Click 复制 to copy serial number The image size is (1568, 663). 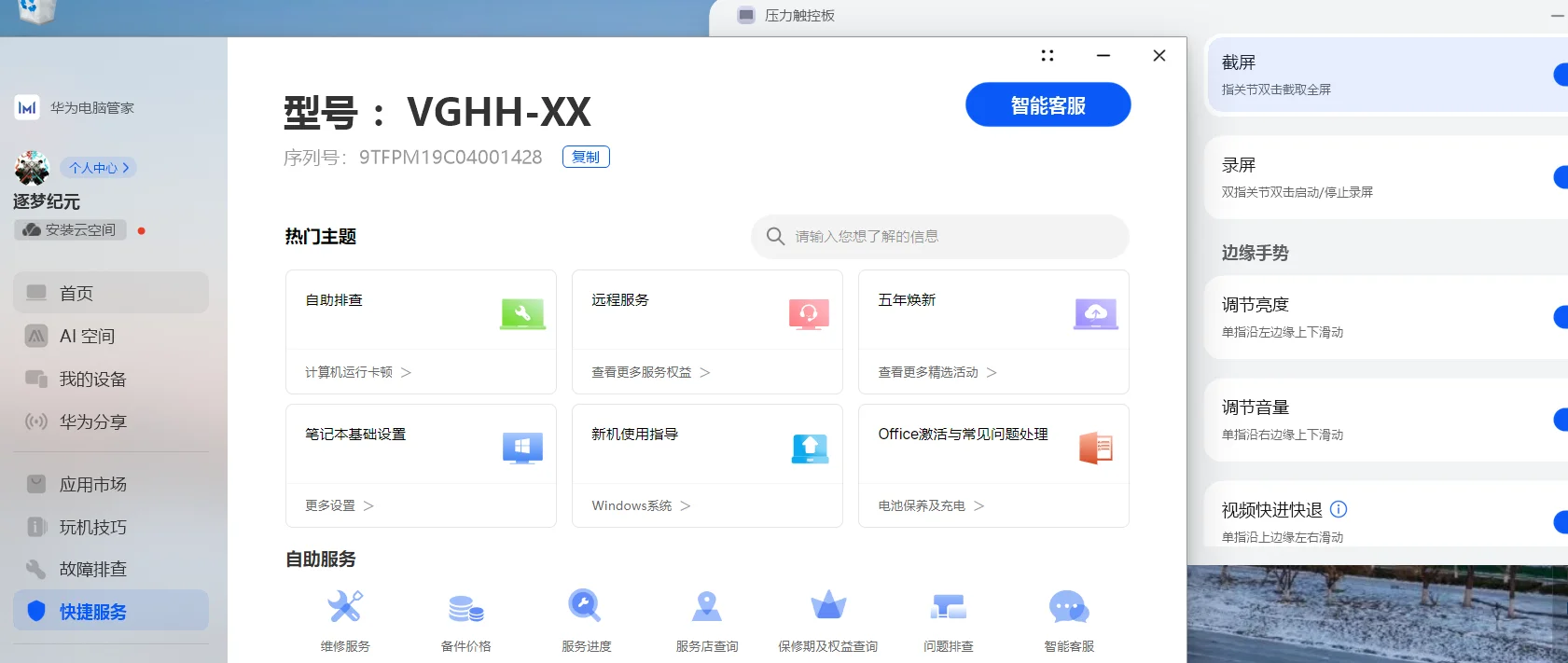(x=586, y=157)
